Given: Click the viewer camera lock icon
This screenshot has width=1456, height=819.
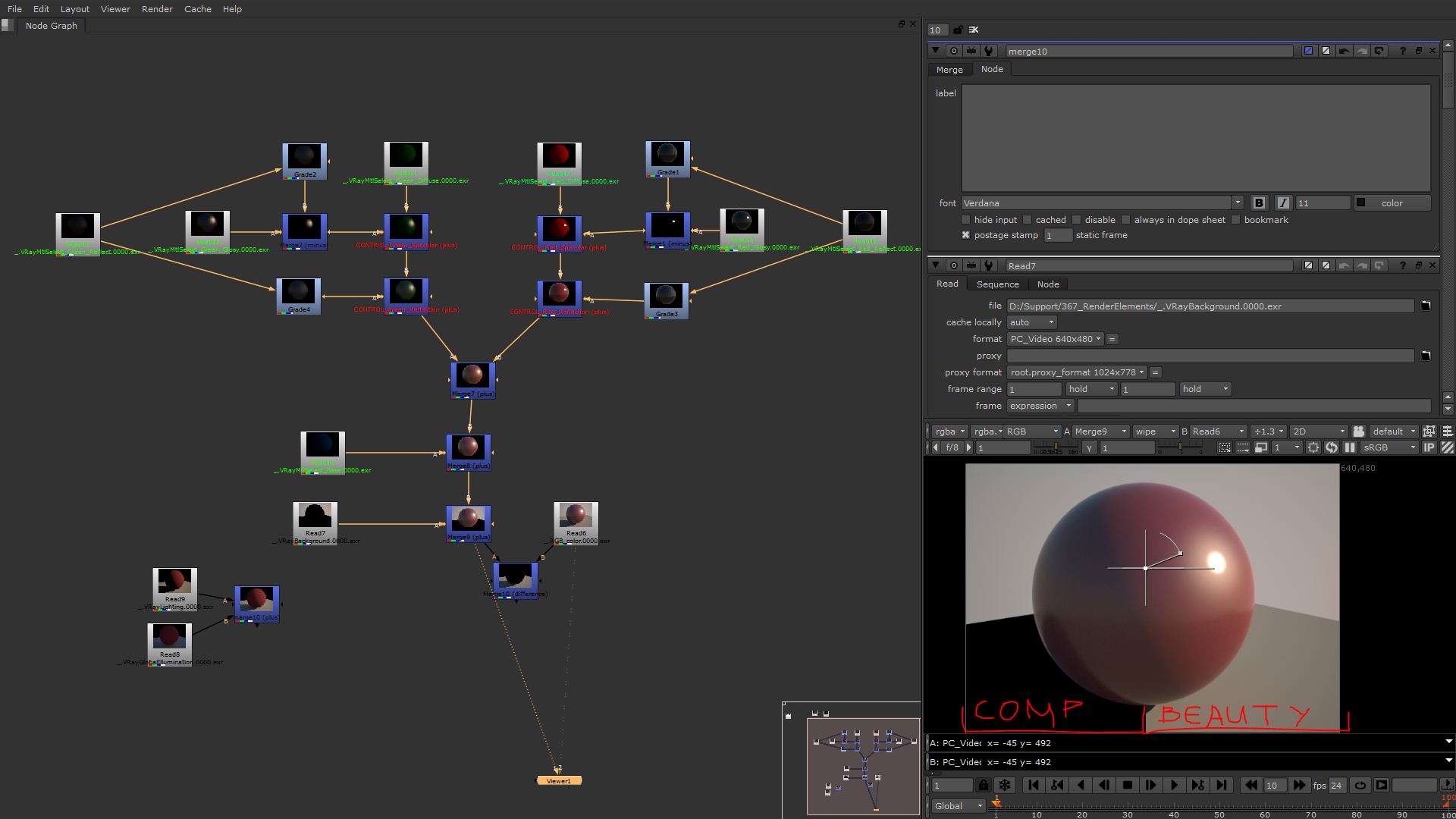Looking at the screenshot, I should 1359,431.
